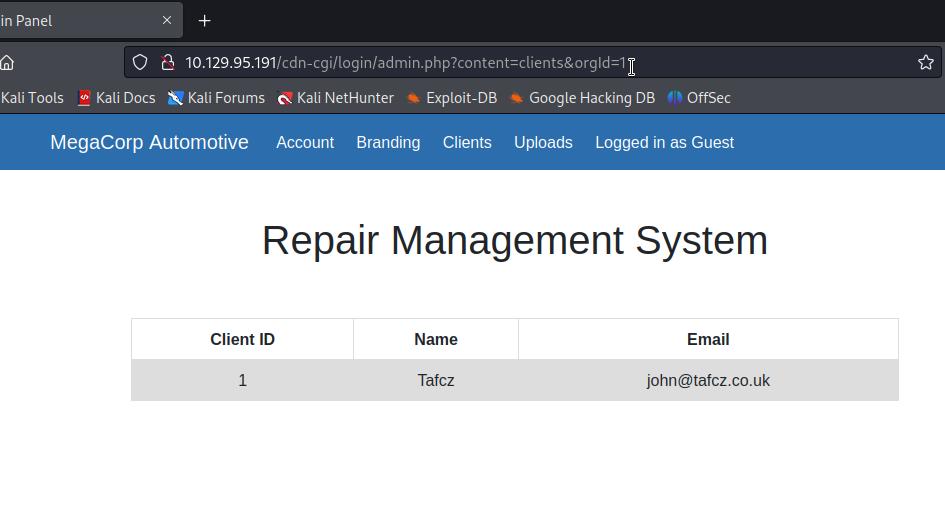Click the Logged in as Guest link

point(664,143)
